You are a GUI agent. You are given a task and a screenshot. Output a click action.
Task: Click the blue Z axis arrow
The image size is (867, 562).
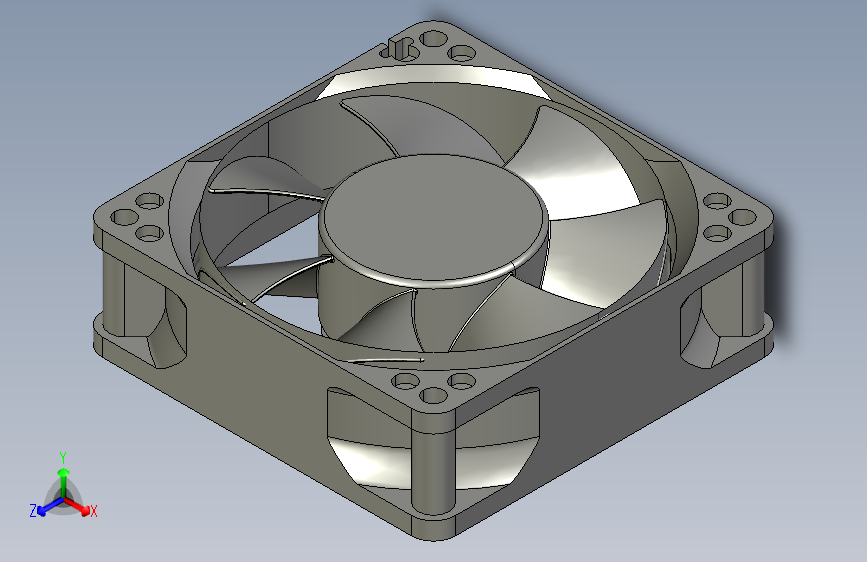(x=50, y=507)
